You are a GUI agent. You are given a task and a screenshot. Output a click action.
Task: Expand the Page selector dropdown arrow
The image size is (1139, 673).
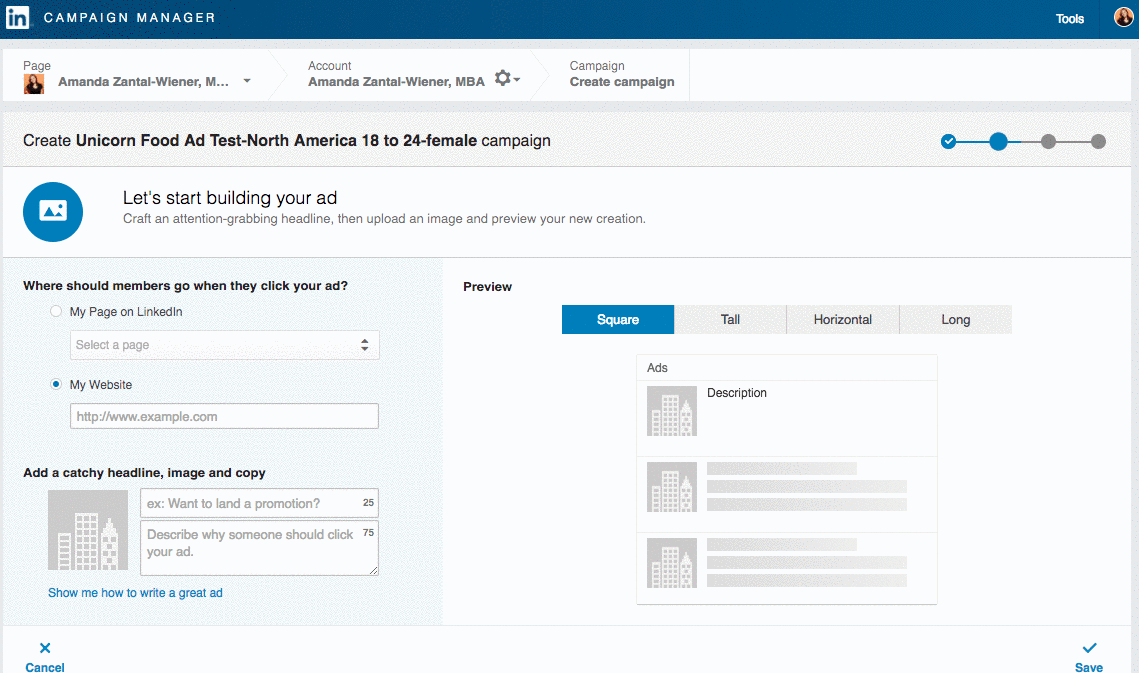[247, 82]
